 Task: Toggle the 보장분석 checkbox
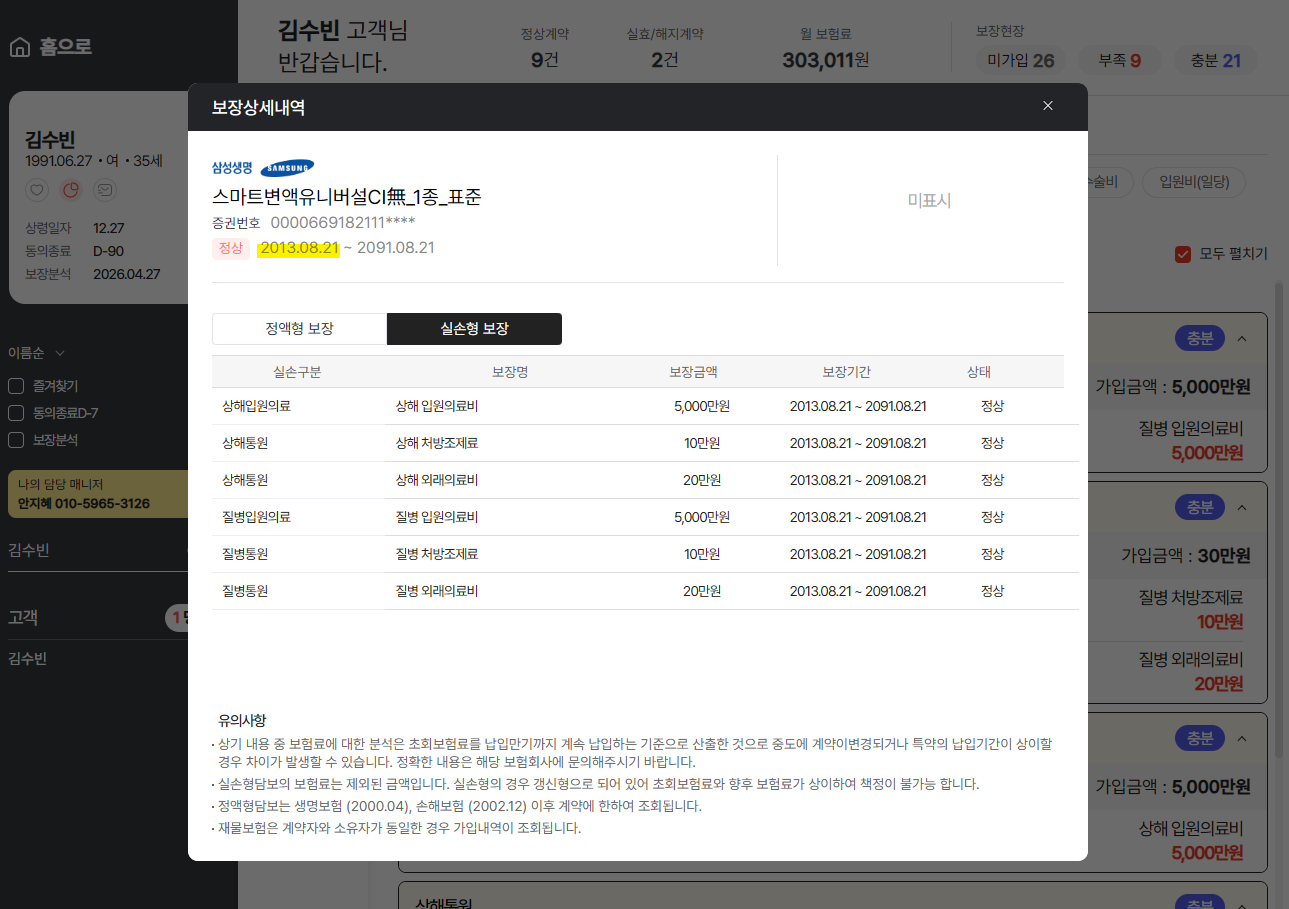pyautogui.click(x=17, y=441)
